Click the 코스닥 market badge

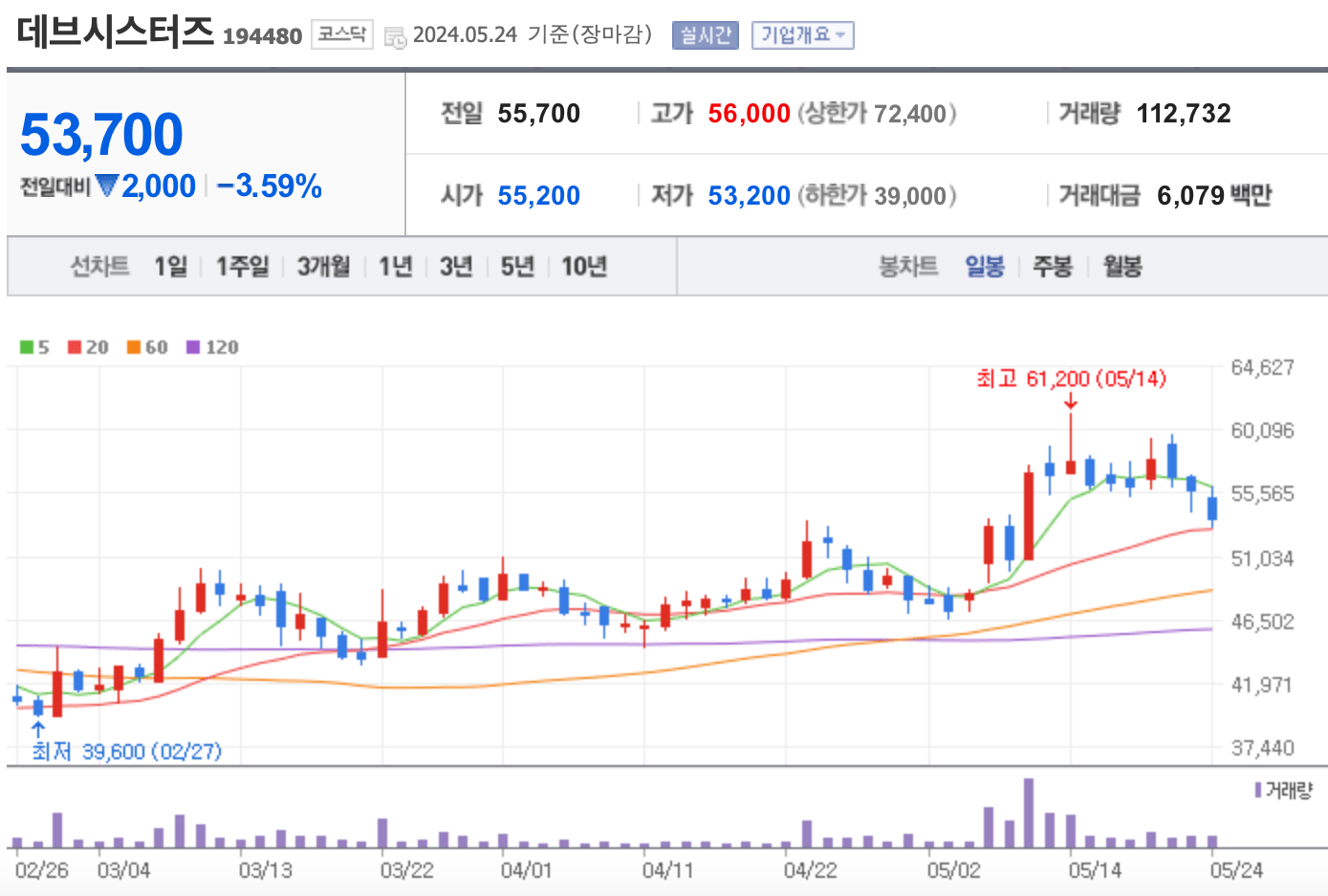coord(341,34)
